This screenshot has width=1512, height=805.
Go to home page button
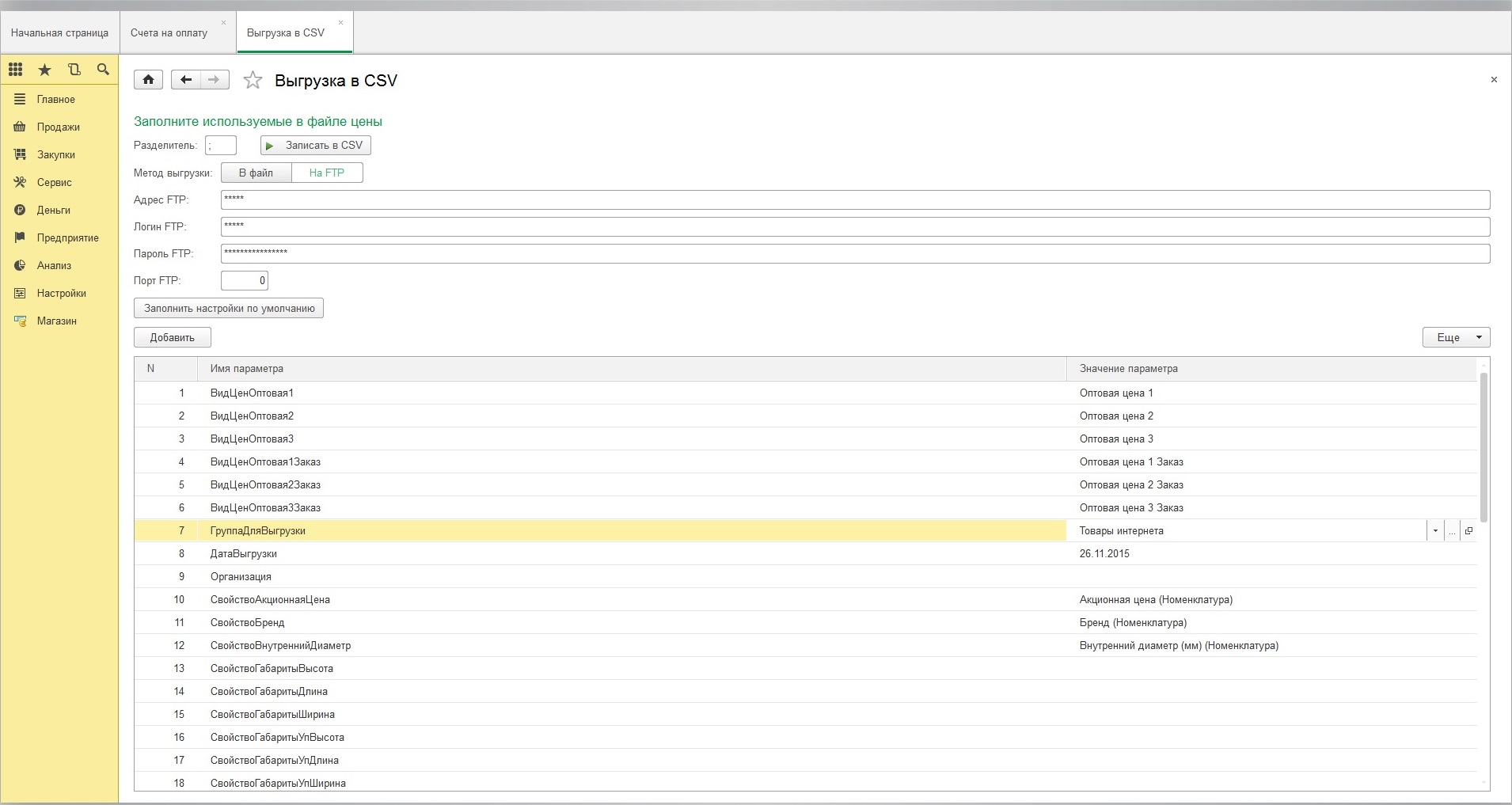coord(149,79)
